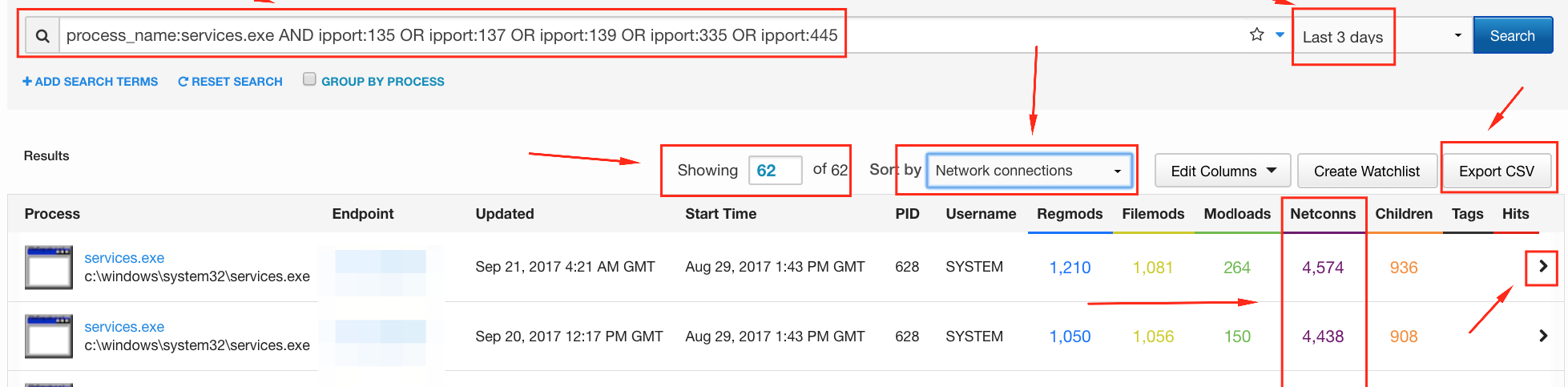
Task: Expand the Edit Columns menu
Action: pos(1222,171)
